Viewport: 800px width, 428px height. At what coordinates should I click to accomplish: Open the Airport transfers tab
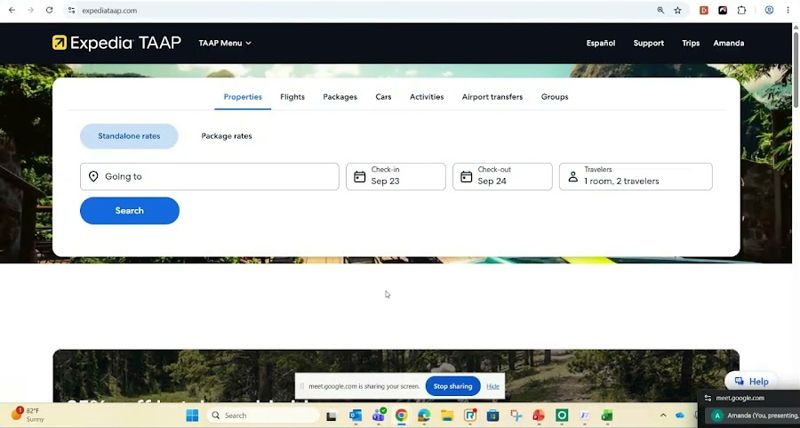tap(492, 97)
